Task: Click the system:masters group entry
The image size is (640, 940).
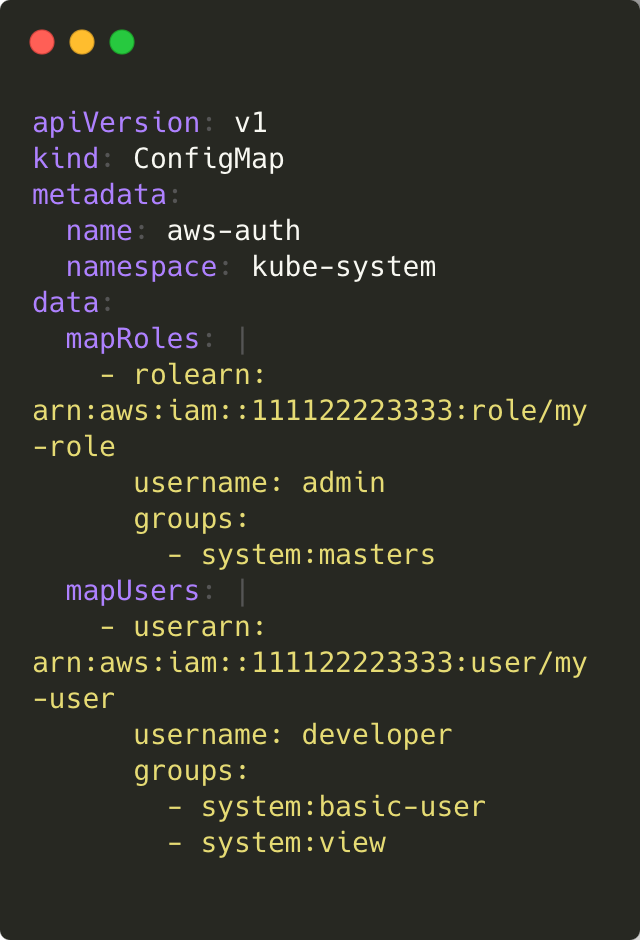Action: pos(301,555)
